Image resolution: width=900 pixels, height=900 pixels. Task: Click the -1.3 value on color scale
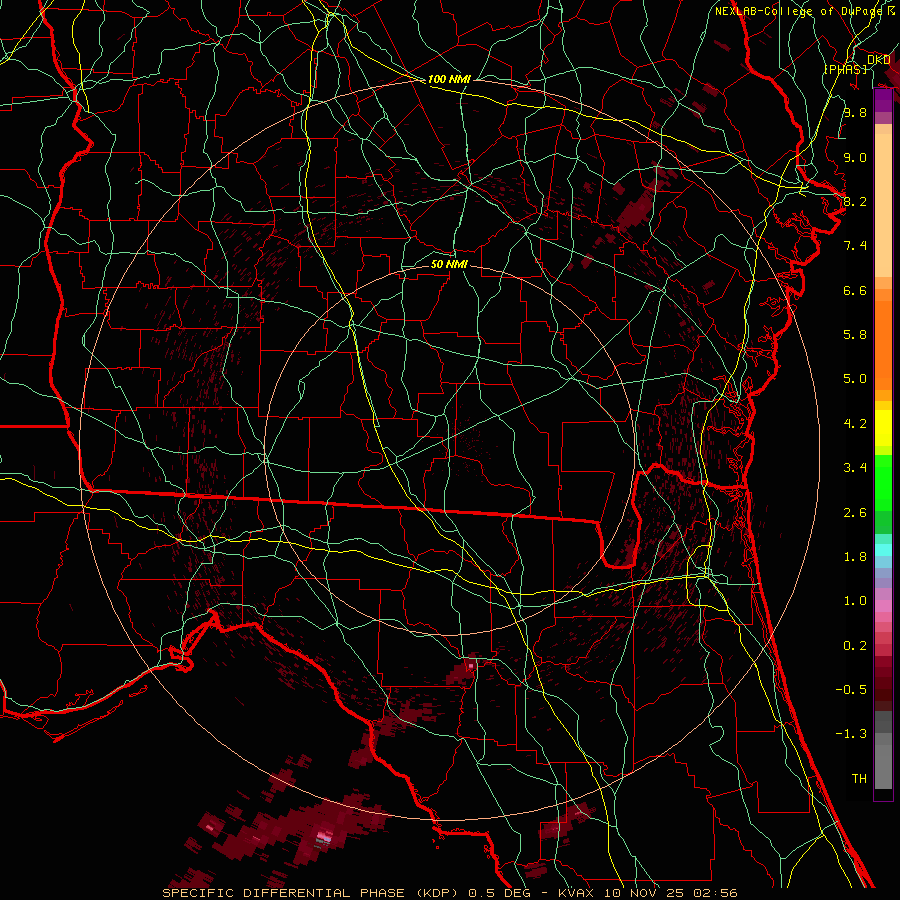pyautogui.click(x=851, y=734)
